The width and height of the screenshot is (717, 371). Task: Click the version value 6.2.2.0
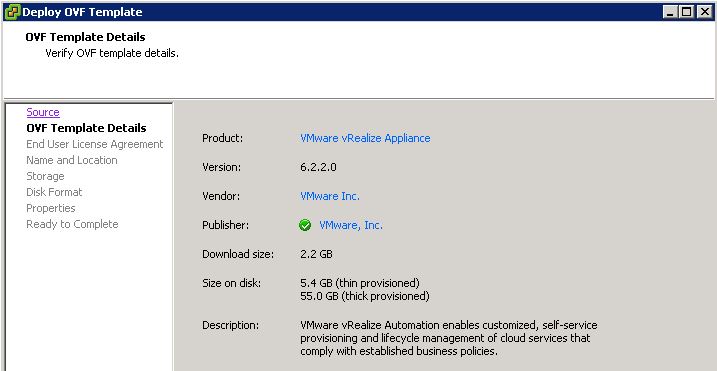tap(318, 167)
